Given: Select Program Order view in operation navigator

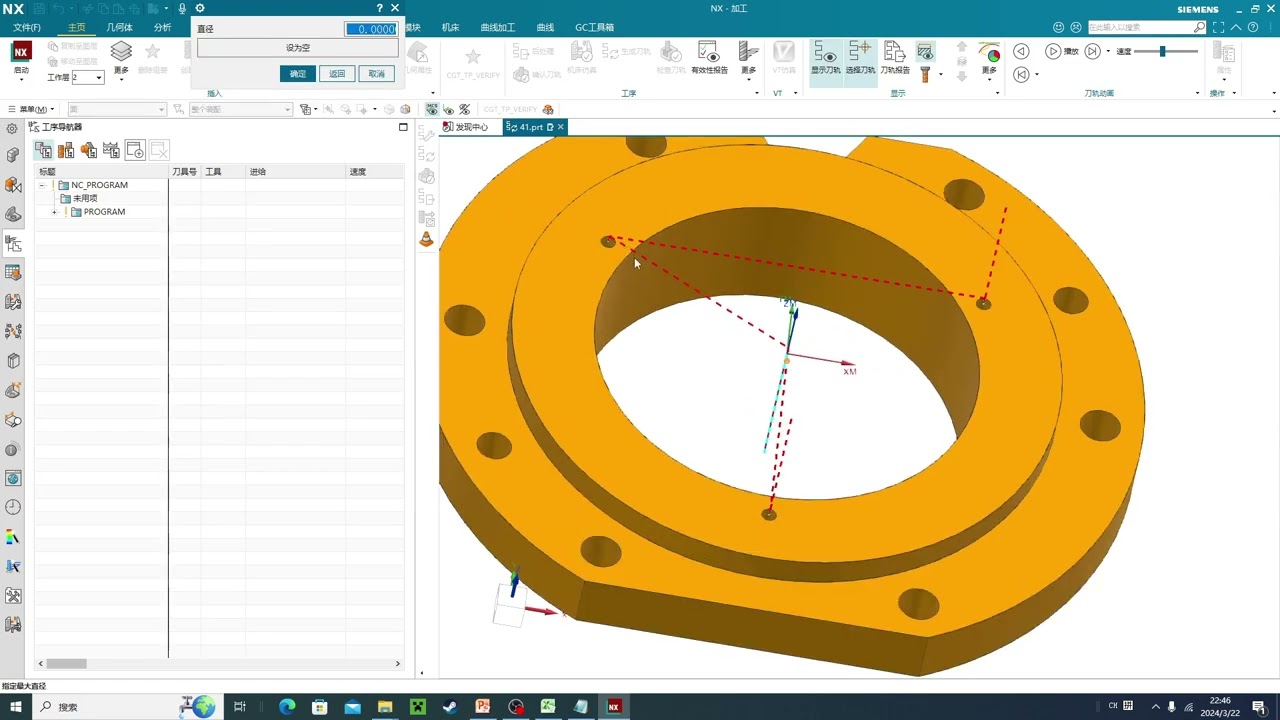Looking at the screenshot, I should coord(43,150).
